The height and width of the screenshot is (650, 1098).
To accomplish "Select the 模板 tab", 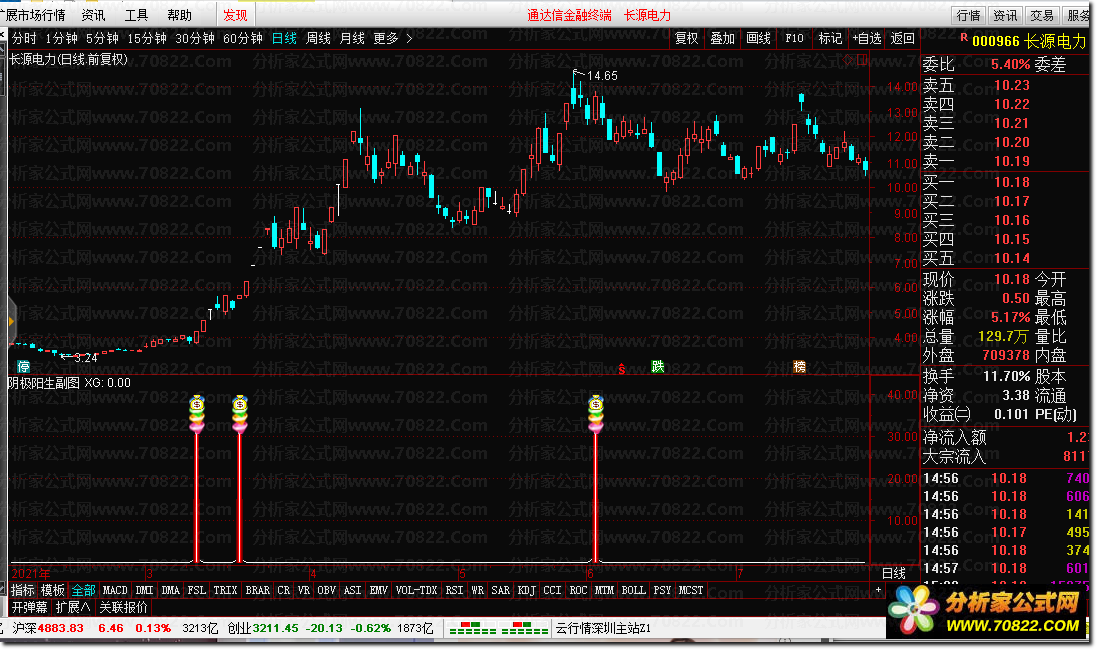I will (53, 590).
